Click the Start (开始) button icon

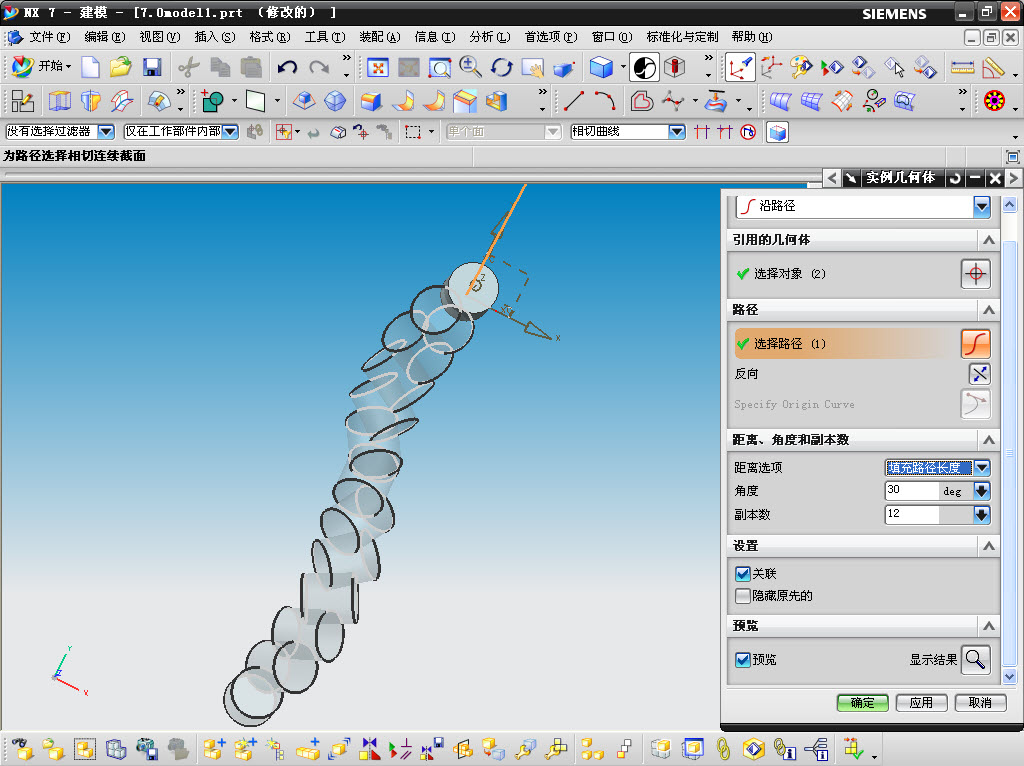tap(23, 66)
